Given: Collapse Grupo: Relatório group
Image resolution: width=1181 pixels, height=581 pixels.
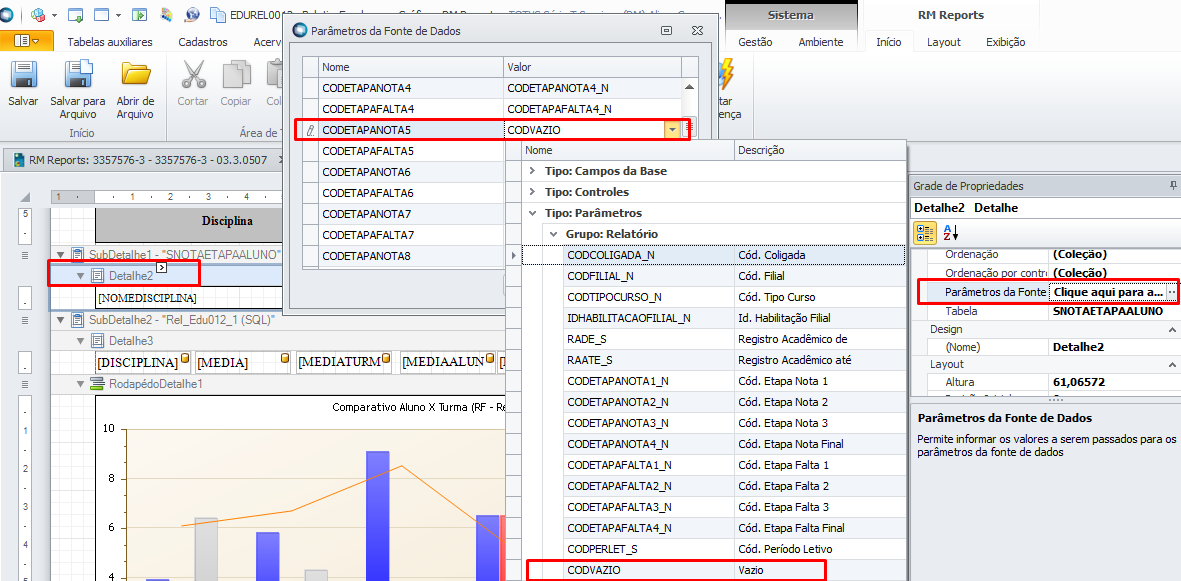Looking at the screenshot, I should (555, 234).
